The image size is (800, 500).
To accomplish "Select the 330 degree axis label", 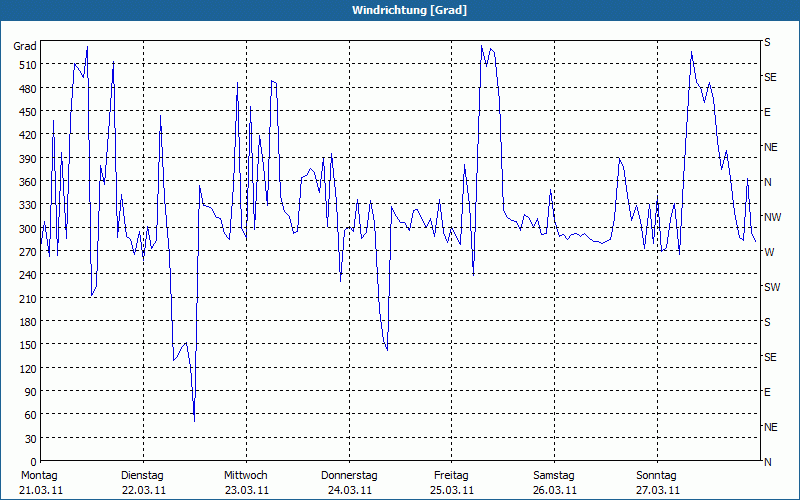I will pos(28,205).
